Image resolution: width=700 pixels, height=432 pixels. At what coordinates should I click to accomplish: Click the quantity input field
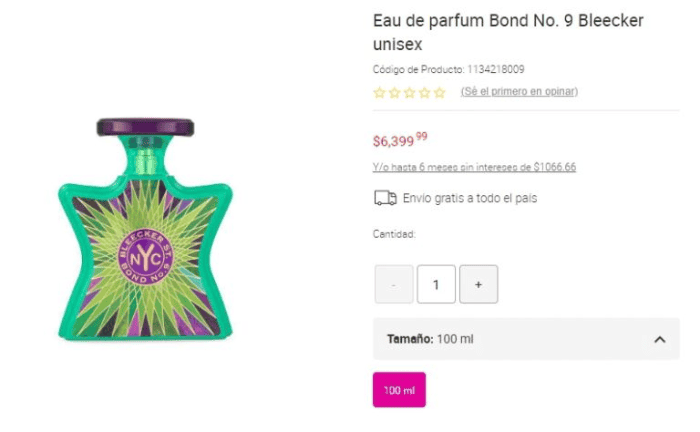pyautogui.click(x=436, y=285)
